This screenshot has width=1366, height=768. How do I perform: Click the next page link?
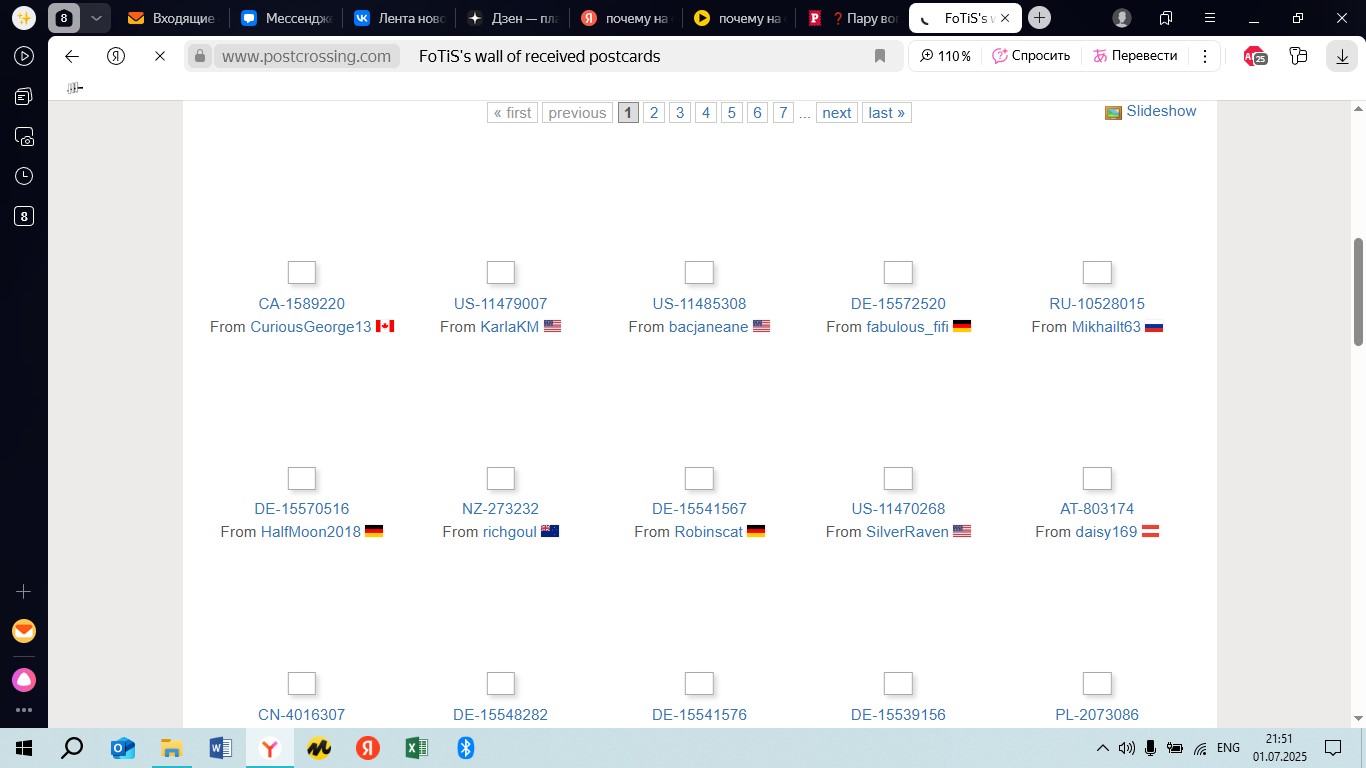(836, 113)
